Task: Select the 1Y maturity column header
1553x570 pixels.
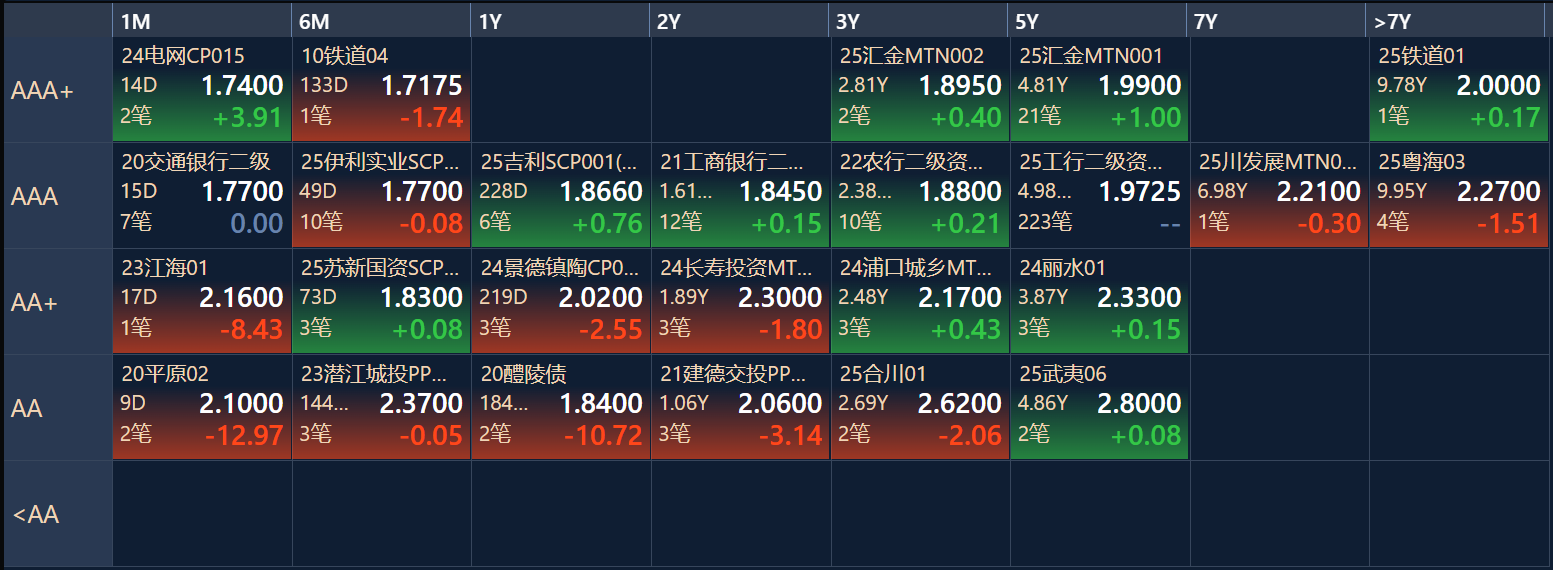Action: [x=561, y=21]
